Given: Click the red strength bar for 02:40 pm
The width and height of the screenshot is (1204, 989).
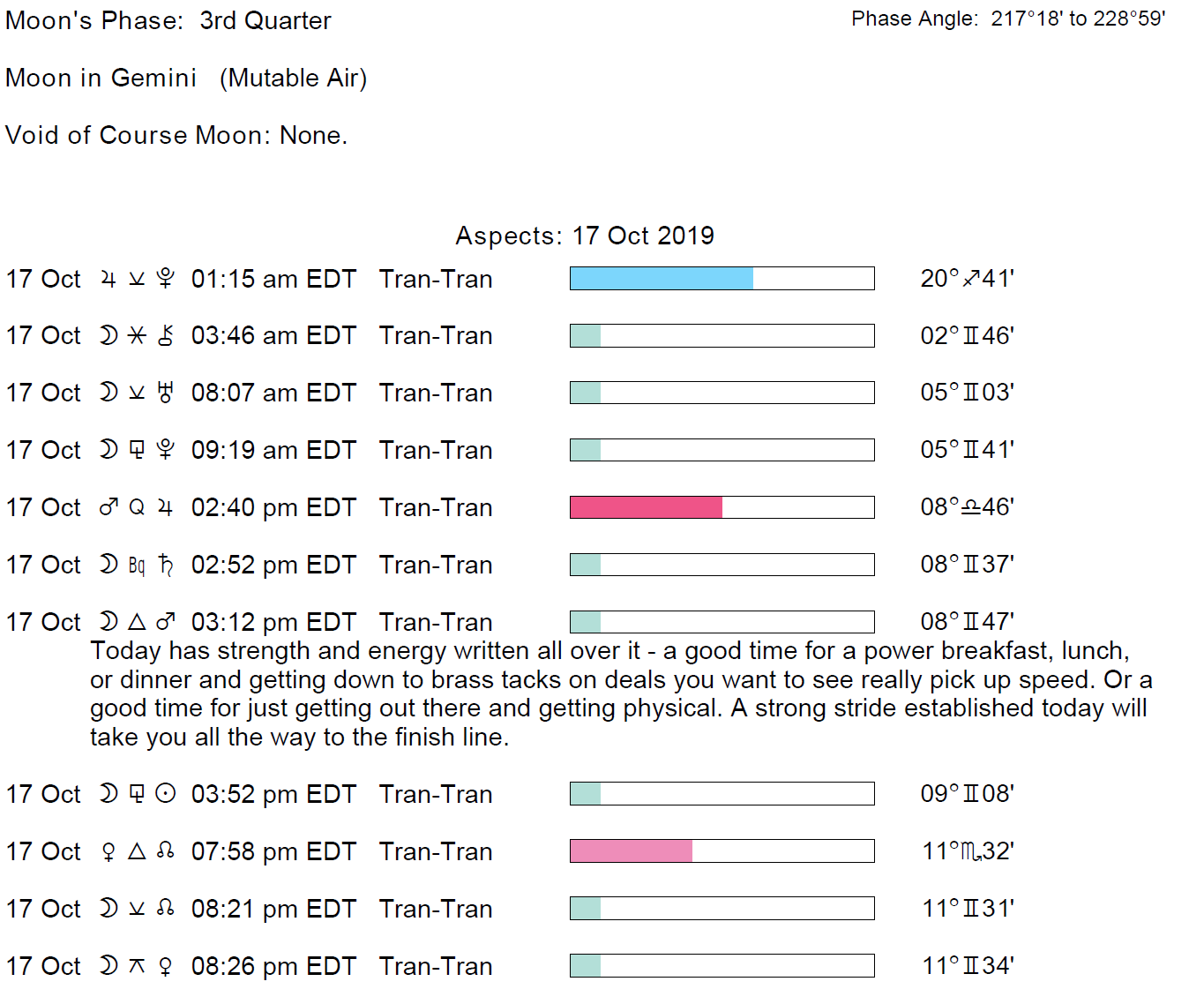Looking at the screenshot, I should tap(646, 507).
